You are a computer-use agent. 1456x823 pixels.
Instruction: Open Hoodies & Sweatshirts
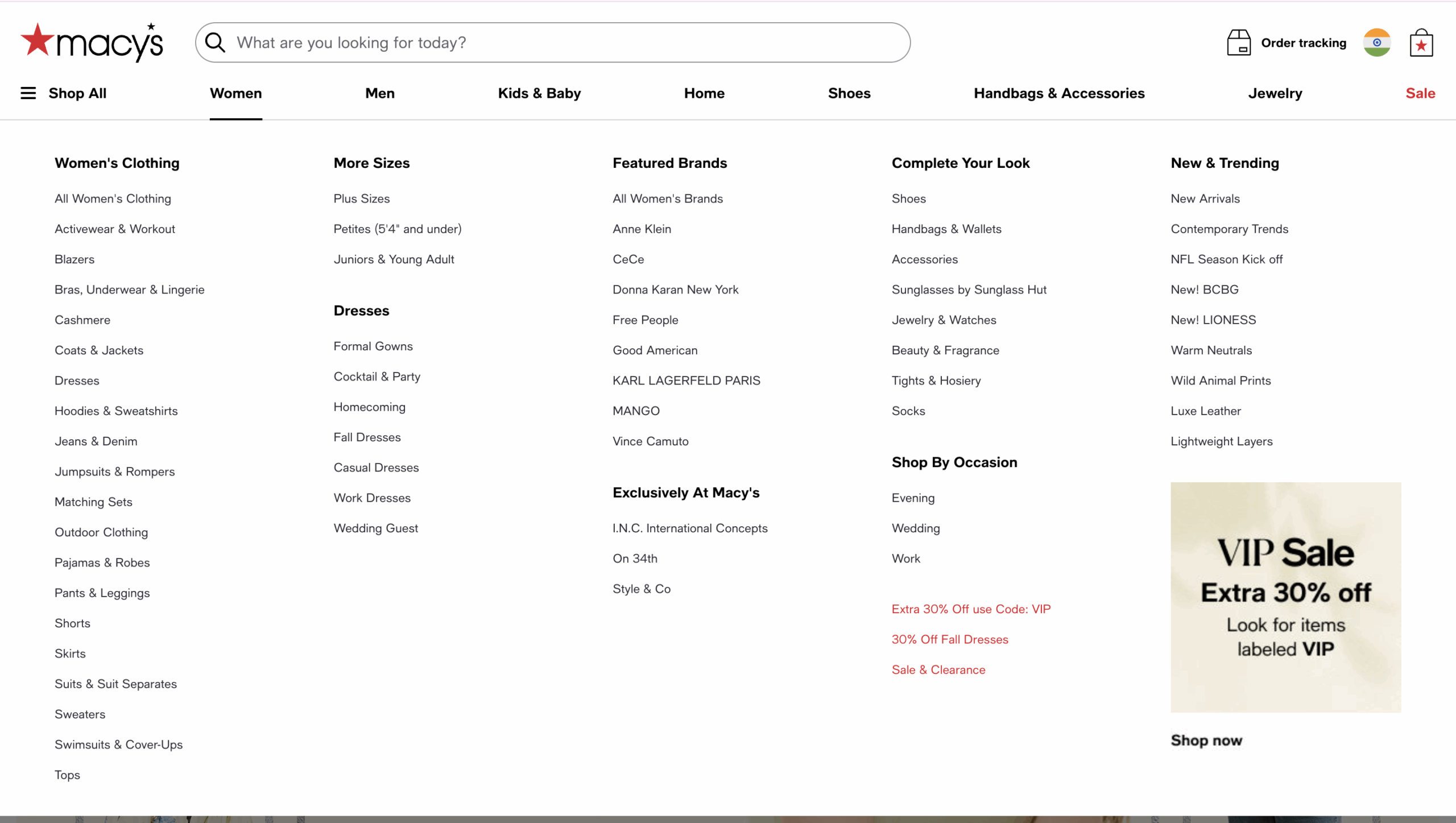116,411
